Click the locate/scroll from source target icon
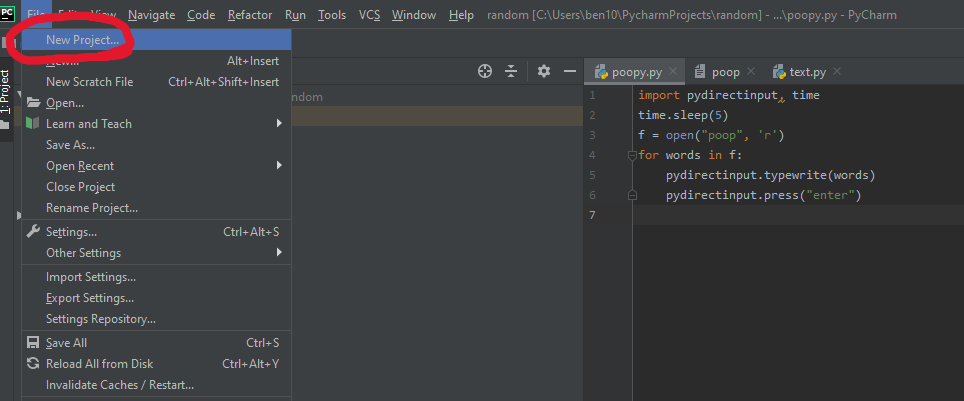This screenshot has width=964, height=401. tap(485, 71)
